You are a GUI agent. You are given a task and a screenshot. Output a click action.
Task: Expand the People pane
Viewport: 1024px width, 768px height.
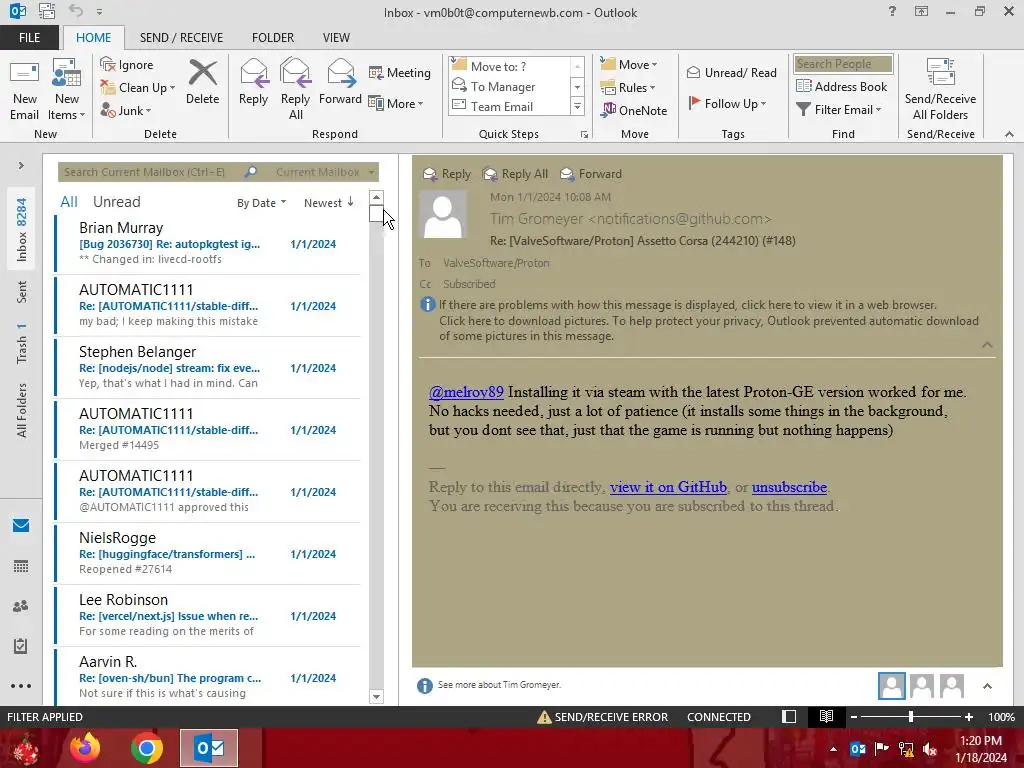(987, 686)
